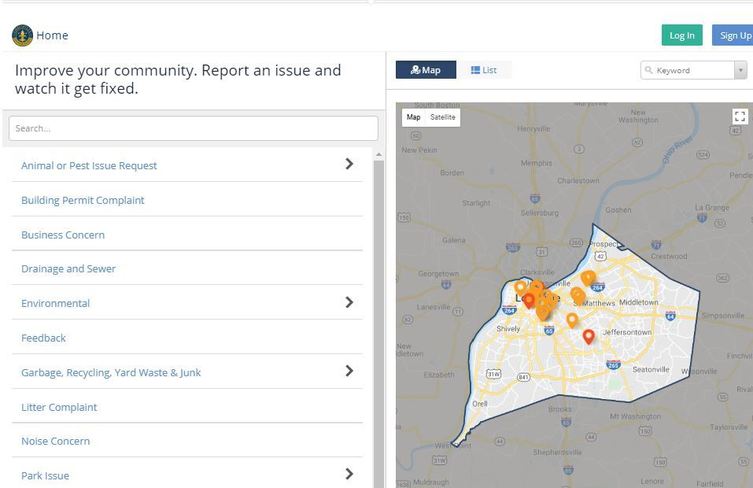The image size is (753, 488).
Task: Switch to the Map view tab
Action: coord(426,70)
